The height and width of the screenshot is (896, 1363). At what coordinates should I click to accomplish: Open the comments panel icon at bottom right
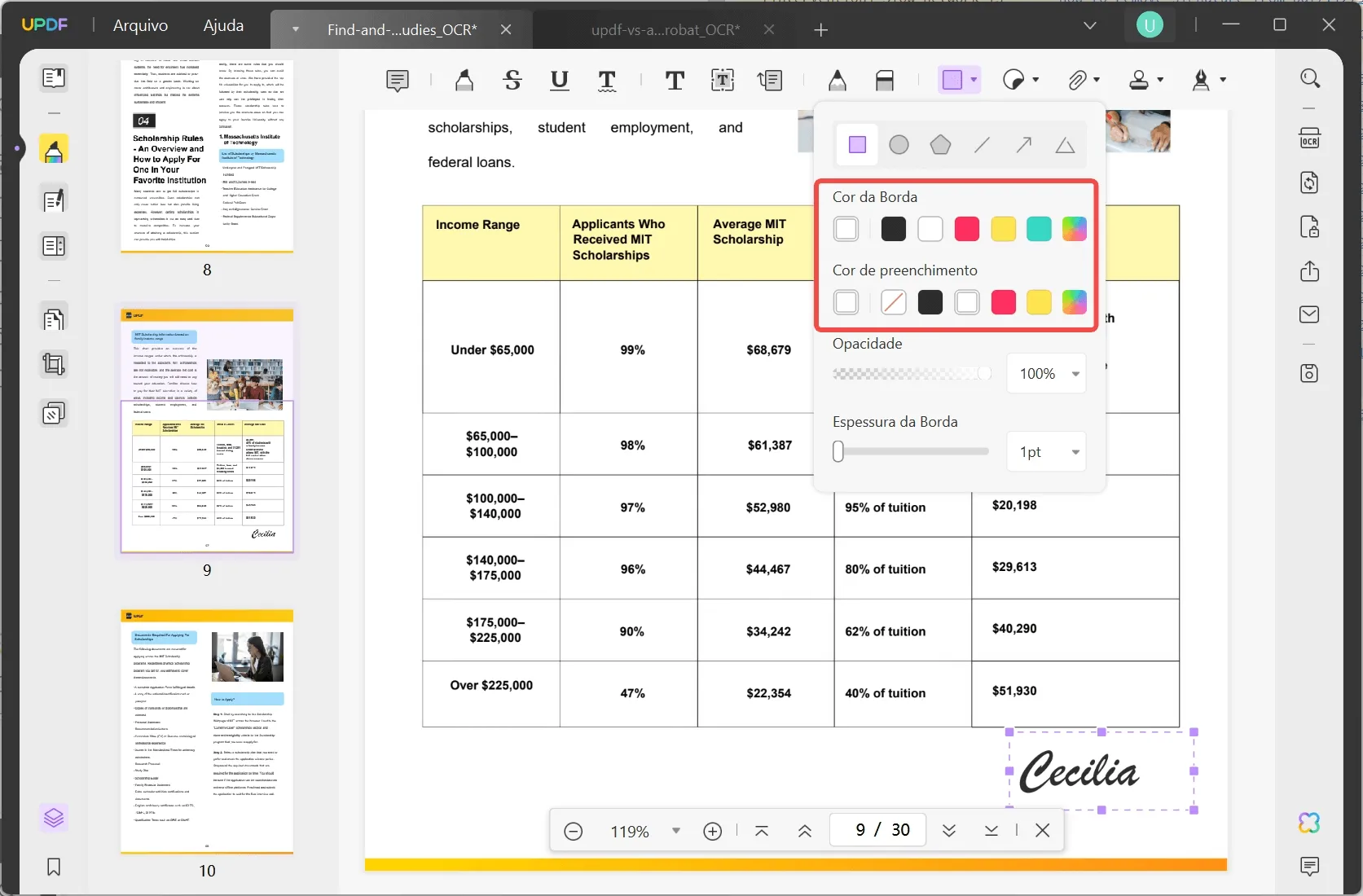[x=1310, y=866]
